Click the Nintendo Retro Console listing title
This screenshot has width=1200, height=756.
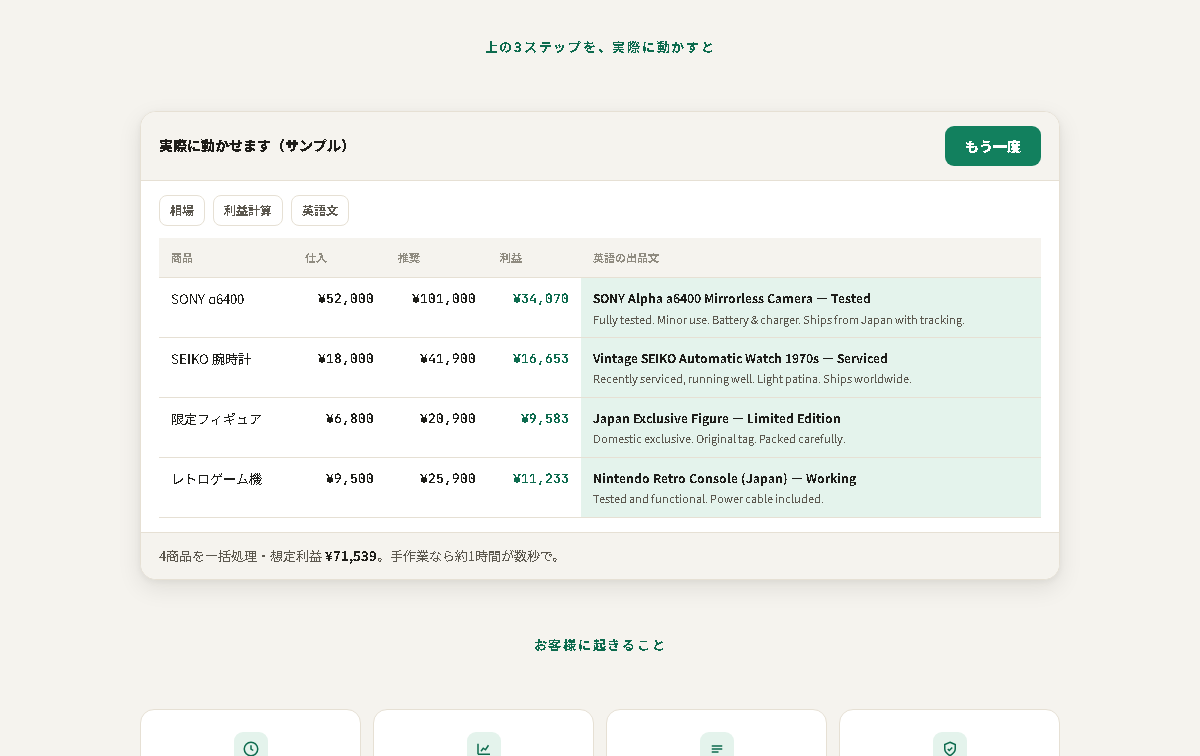point(725,479)
